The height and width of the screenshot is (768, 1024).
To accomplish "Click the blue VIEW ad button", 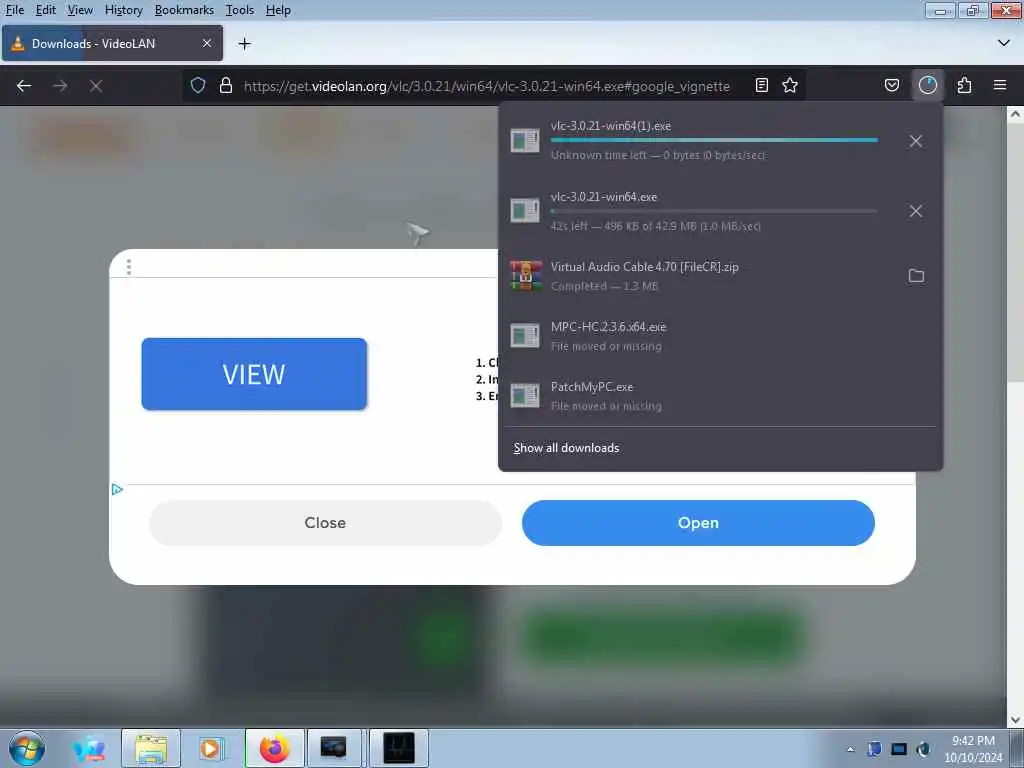I will 254,374.
